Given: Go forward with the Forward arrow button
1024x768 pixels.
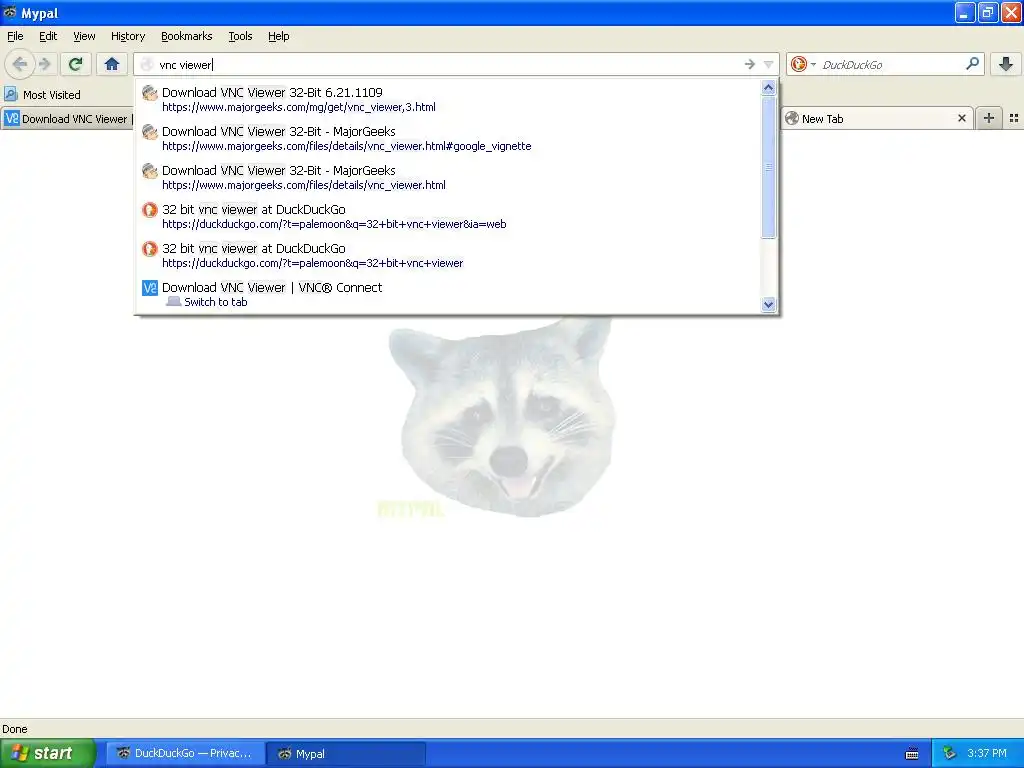Looking at the screenshot, I should [x=45, y=64].
